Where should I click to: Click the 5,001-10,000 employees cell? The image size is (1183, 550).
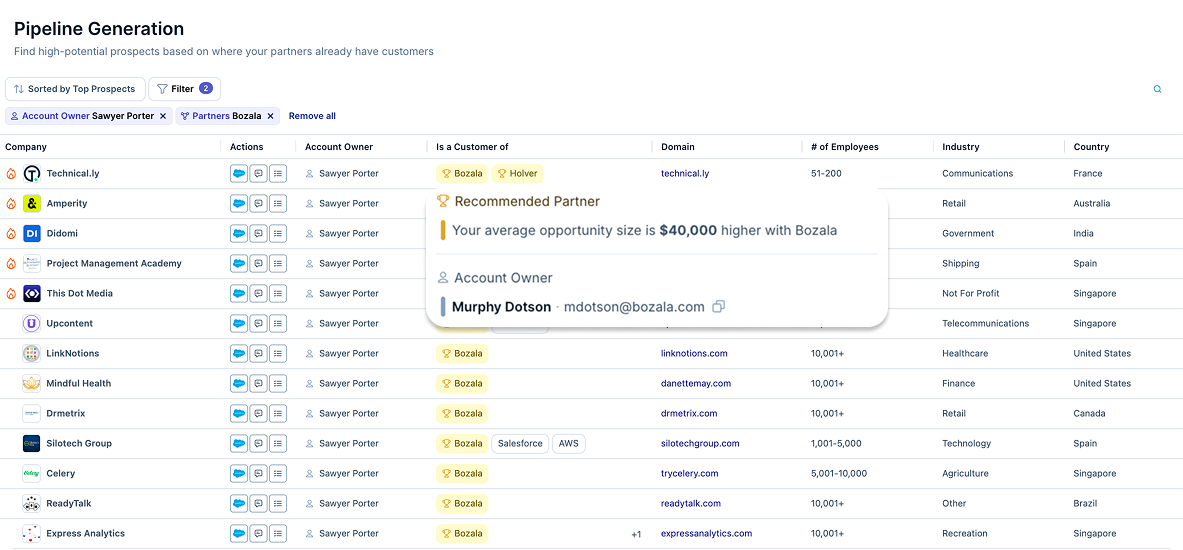[839, 474]
